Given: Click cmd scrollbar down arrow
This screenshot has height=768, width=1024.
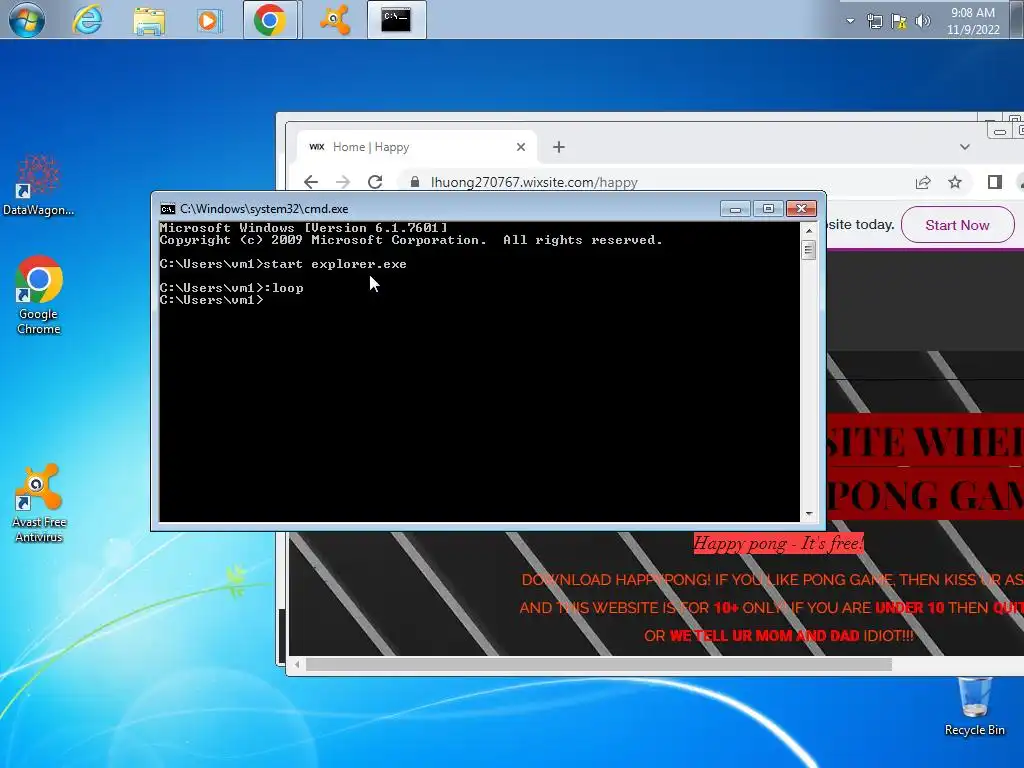Looking at the screenshot, I should (808, 515).
